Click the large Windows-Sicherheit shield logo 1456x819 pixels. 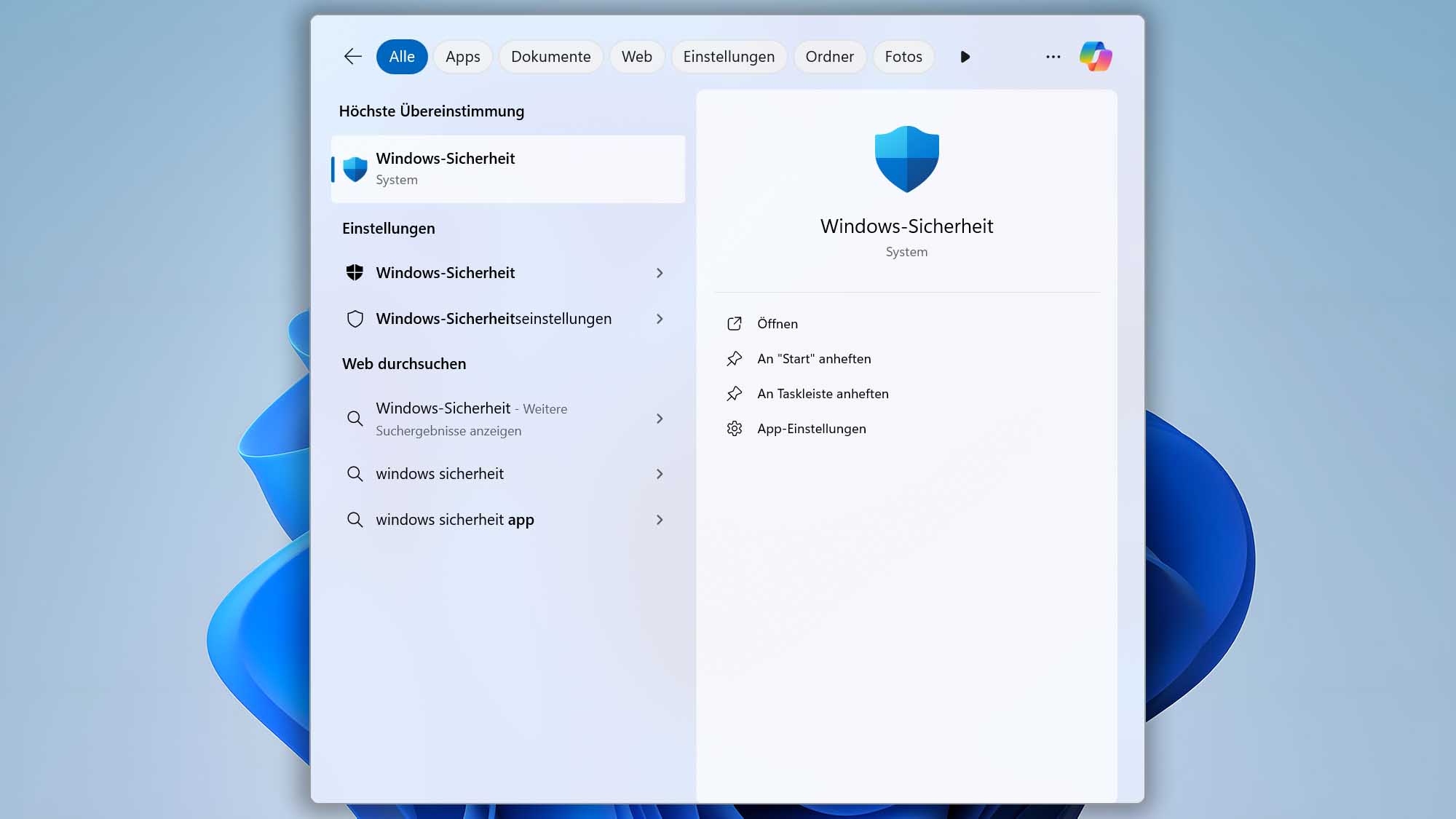point(906,159)
